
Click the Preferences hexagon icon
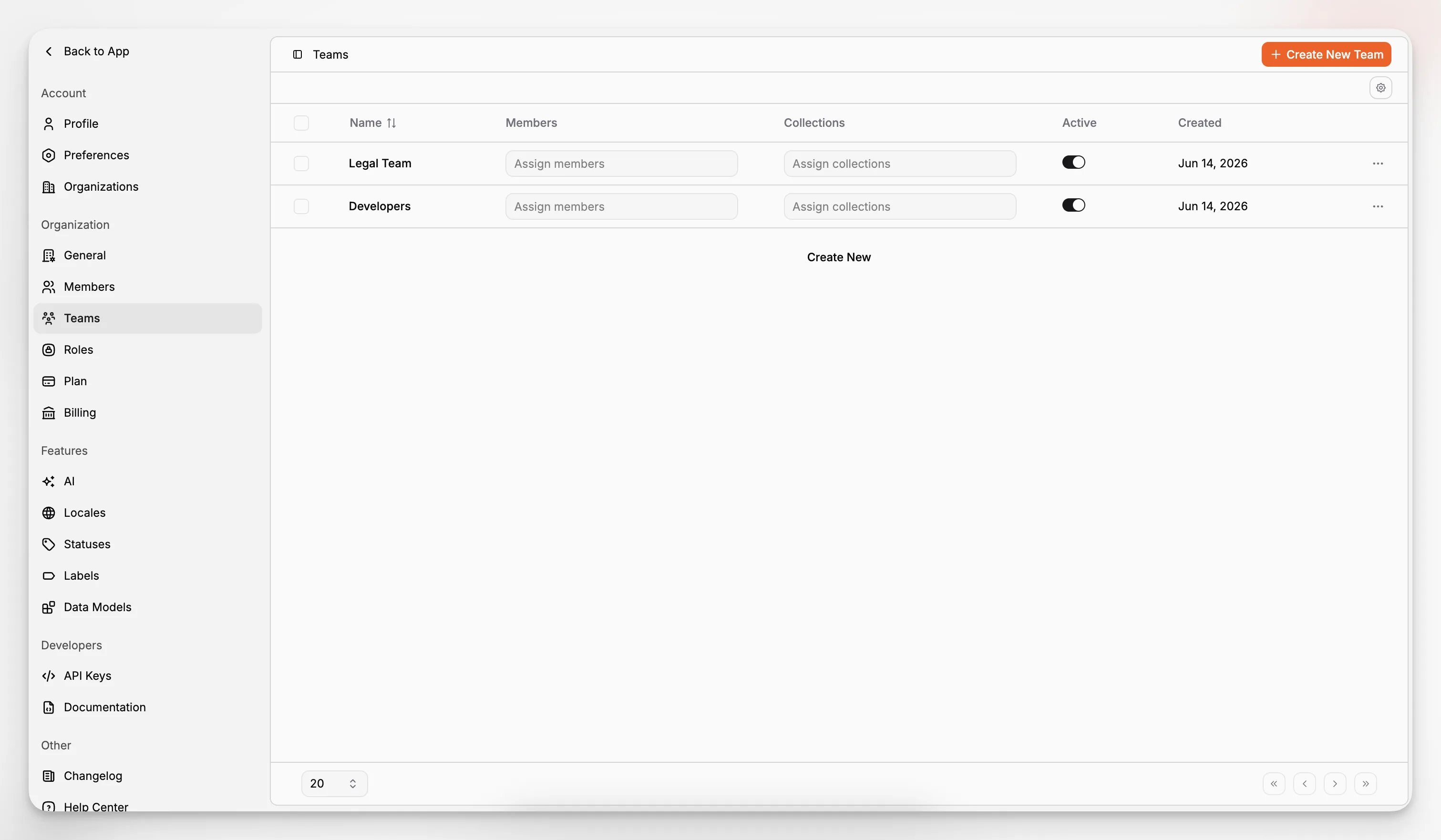click(x=49, y=155)
